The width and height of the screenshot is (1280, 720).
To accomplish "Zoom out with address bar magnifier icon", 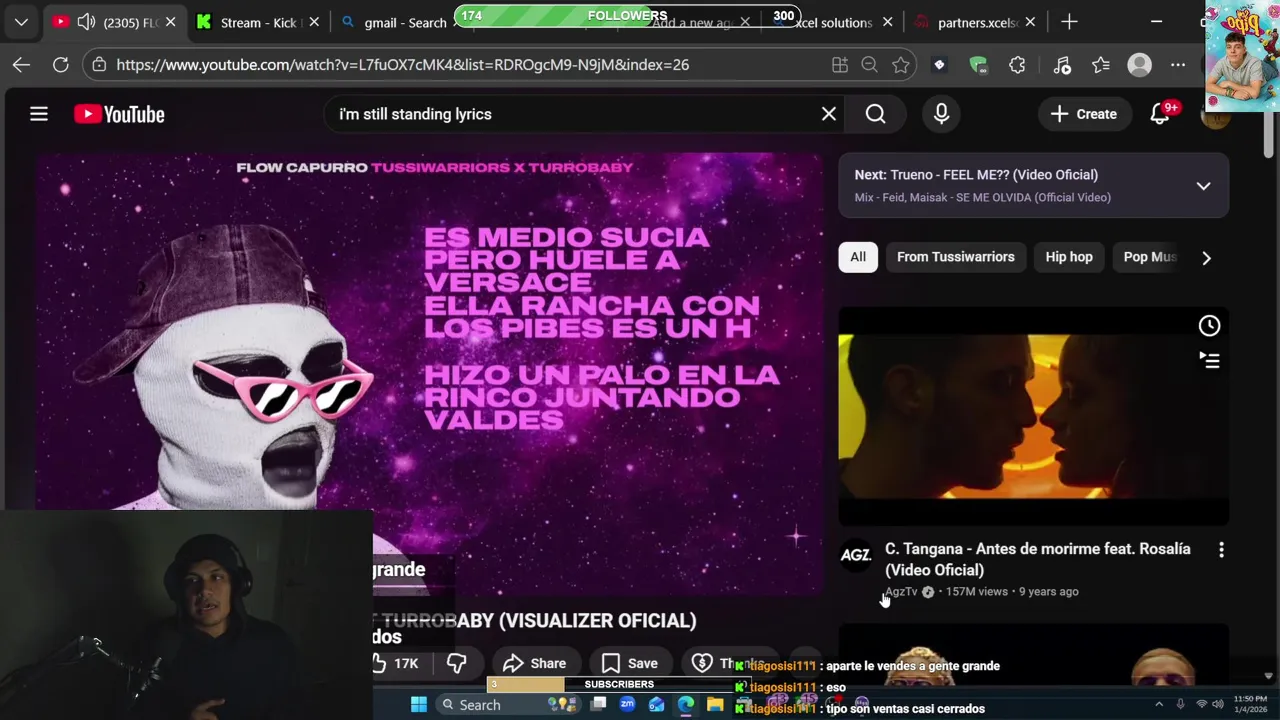I will click(870, 65).
